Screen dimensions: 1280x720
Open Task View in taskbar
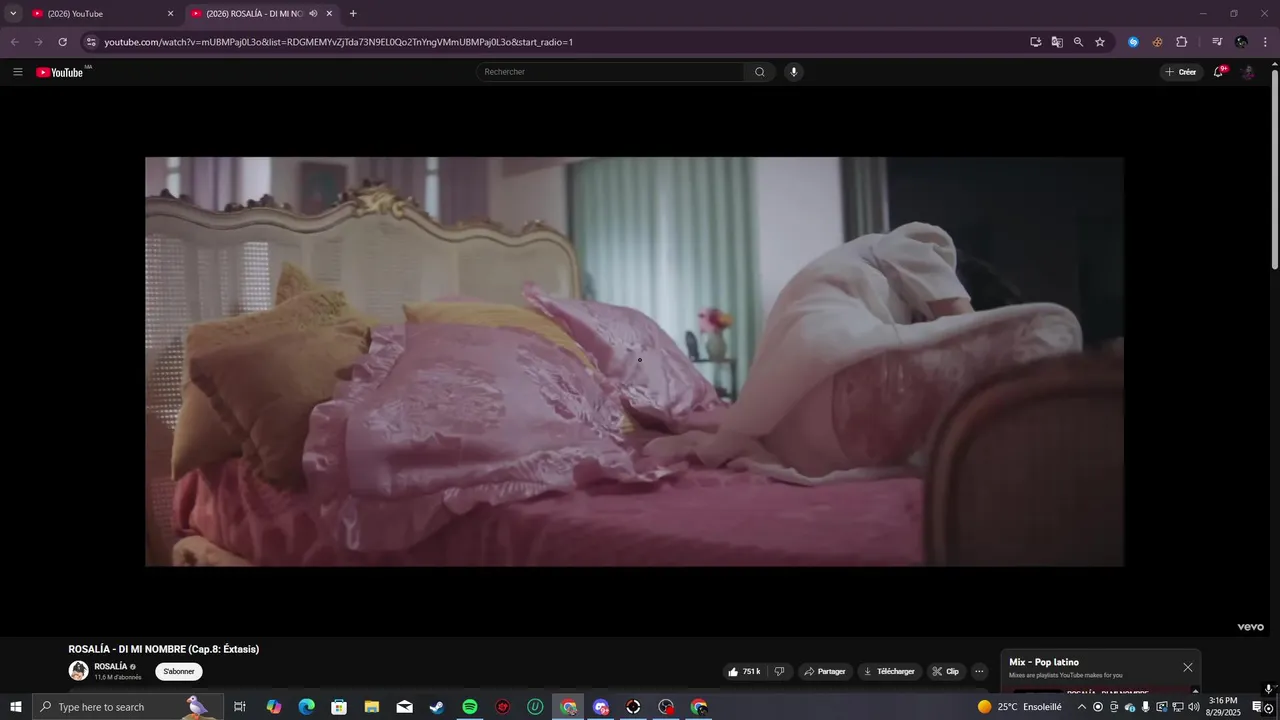[x=240, y=707]
